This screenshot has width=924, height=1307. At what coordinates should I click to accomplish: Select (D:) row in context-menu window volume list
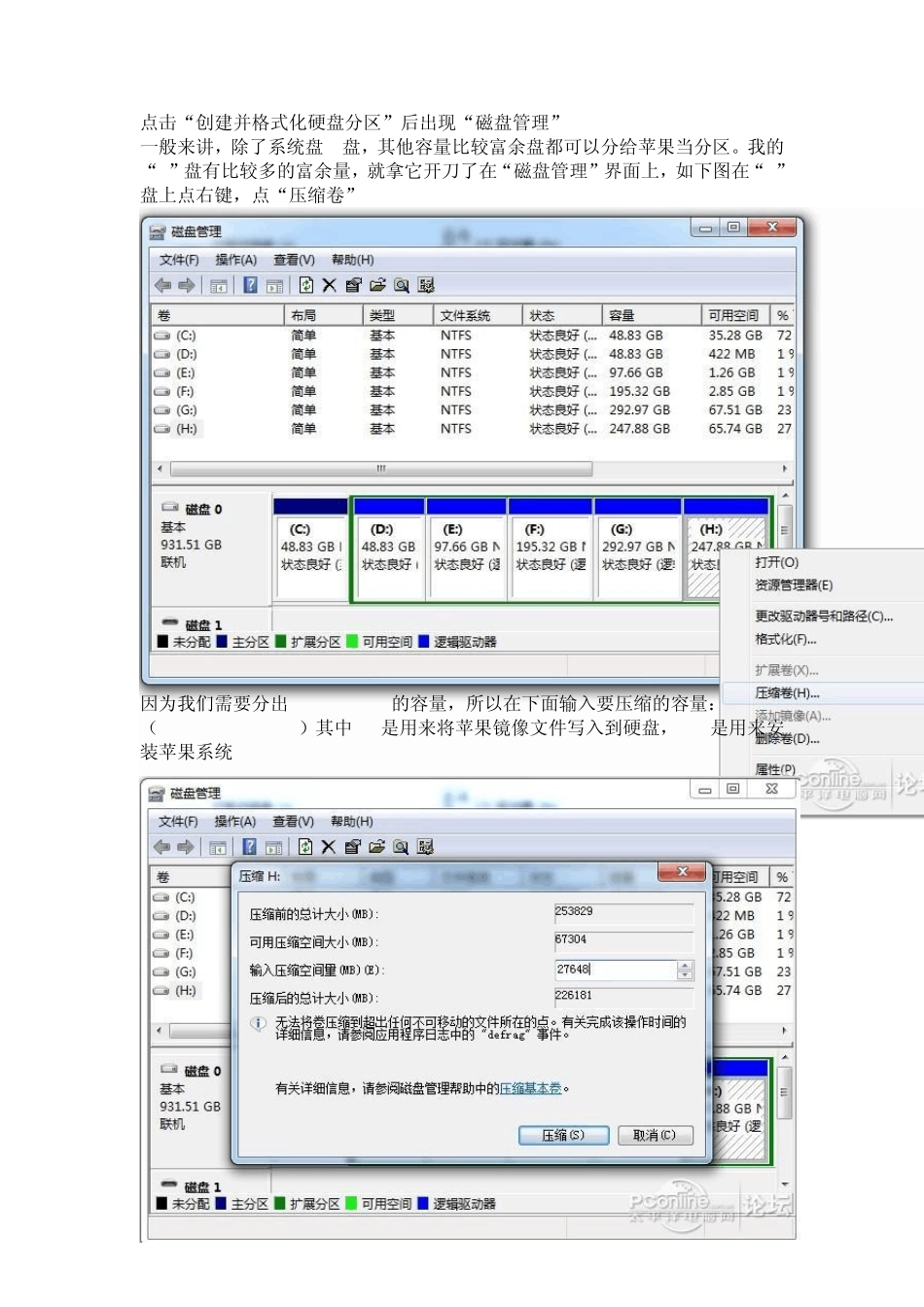click(473, 354)
